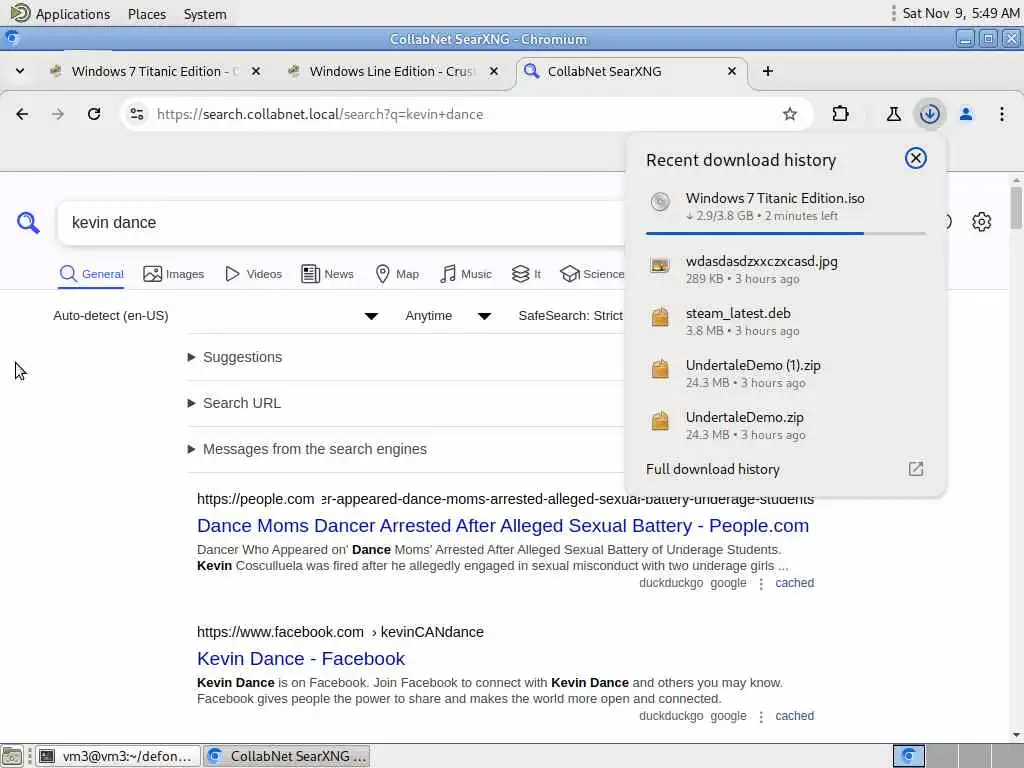Screen dimensions: 1024x768
Task: Open the Anytime time range dropdown
Action: (x=448, y=316)
